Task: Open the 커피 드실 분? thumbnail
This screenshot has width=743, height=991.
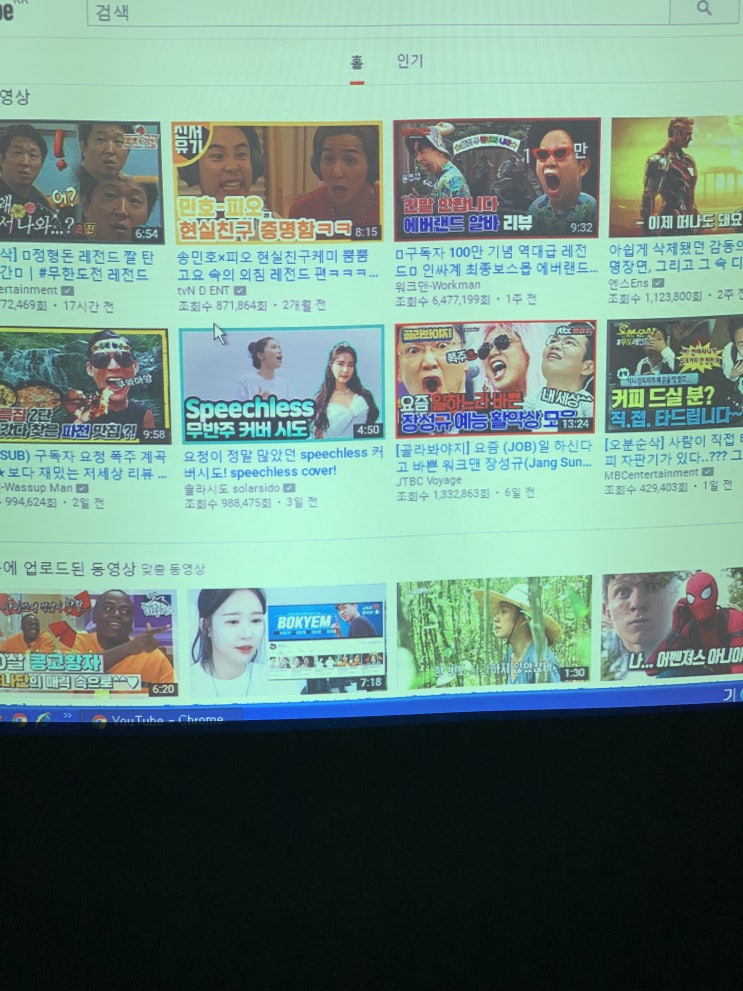Action: point(675,375)
